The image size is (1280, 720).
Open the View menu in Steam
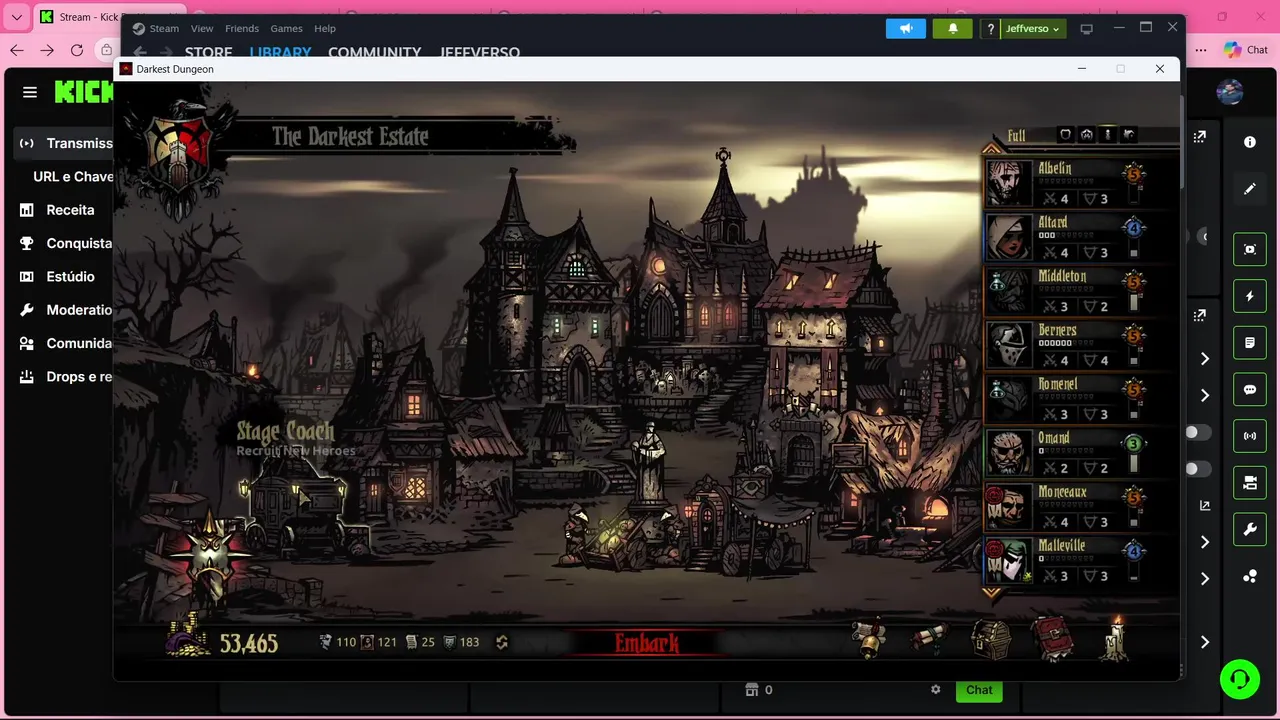point(202,28)
